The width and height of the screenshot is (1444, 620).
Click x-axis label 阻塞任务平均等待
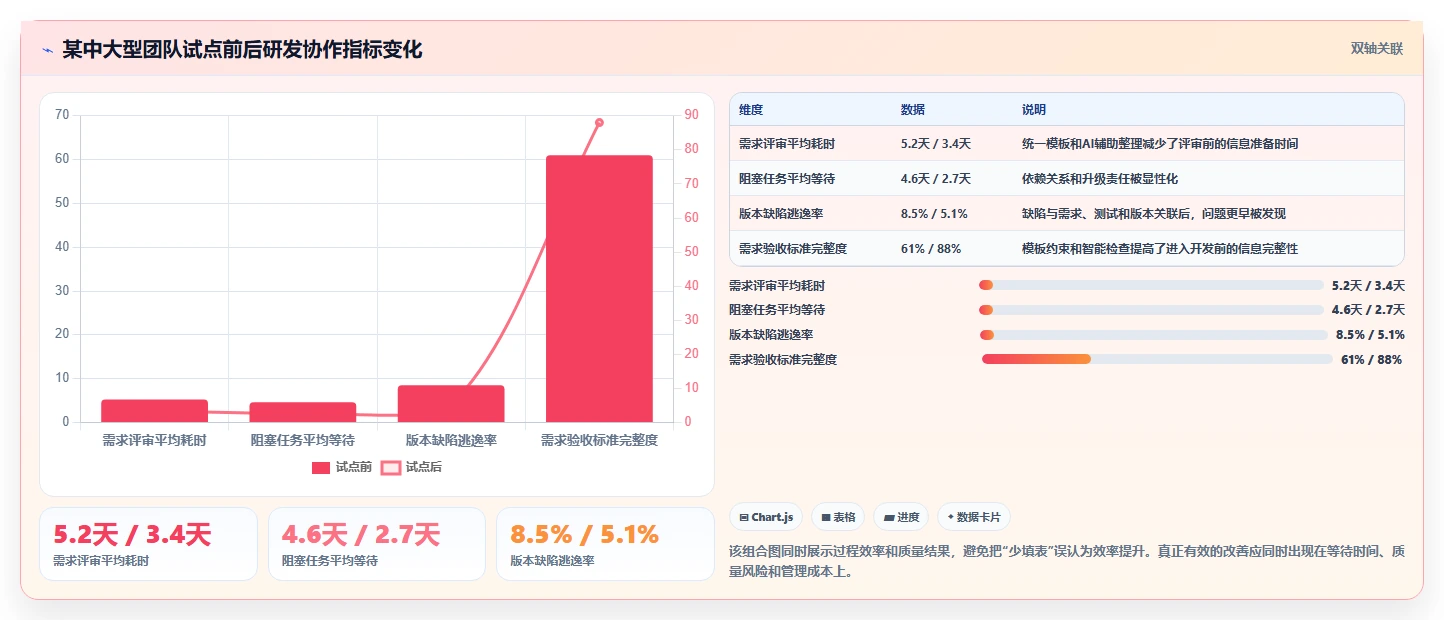click(x=302, y=440)
